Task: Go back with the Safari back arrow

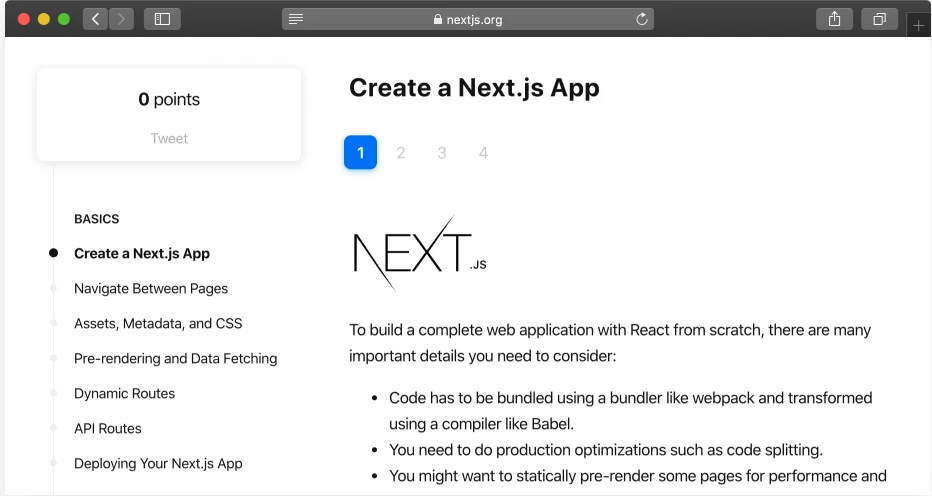Action: point(96,19)
